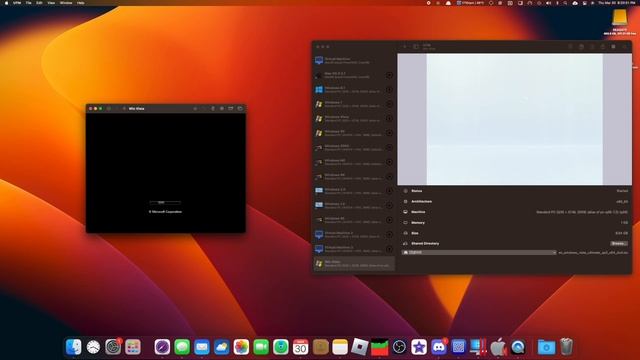Stop the VM with the square stop icon
This screenshot has width=640, height=360.
(613, 47)
